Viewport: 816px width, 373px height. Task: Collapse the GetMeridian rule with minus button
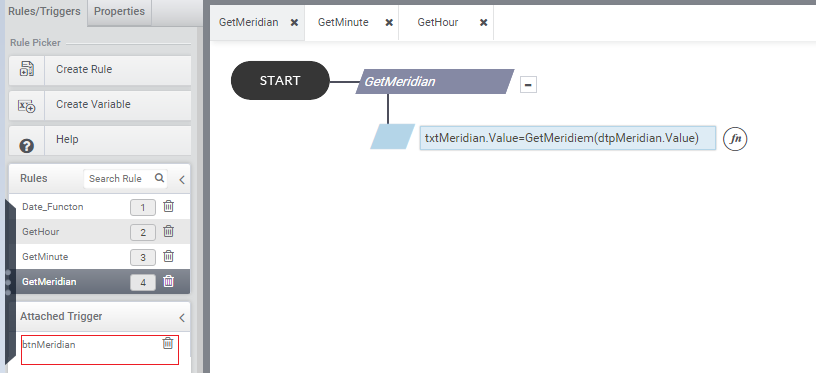[x=528, y=84]
